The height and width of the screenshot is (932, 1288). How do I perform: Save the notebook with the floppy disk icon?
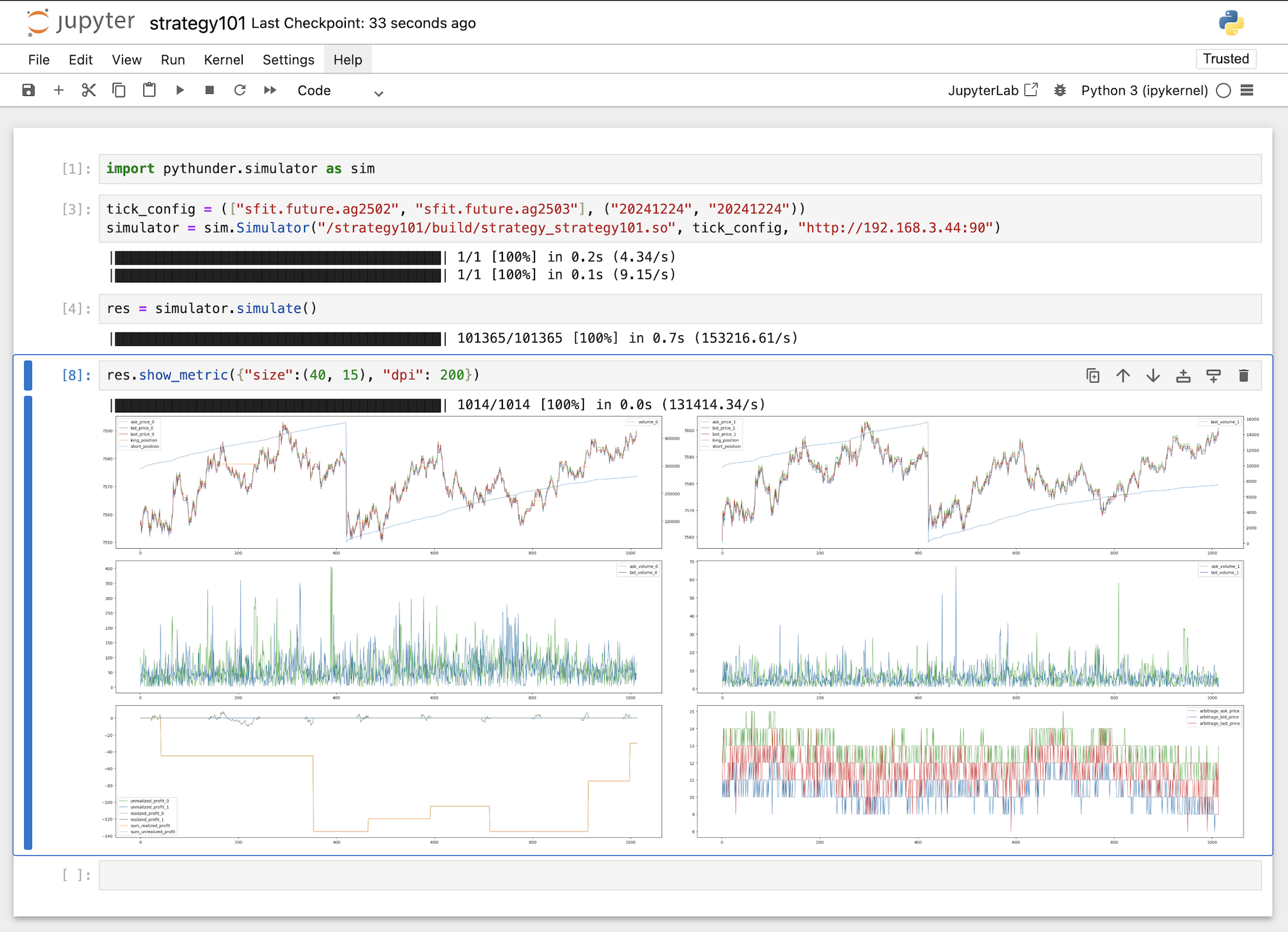pos(28,90)
